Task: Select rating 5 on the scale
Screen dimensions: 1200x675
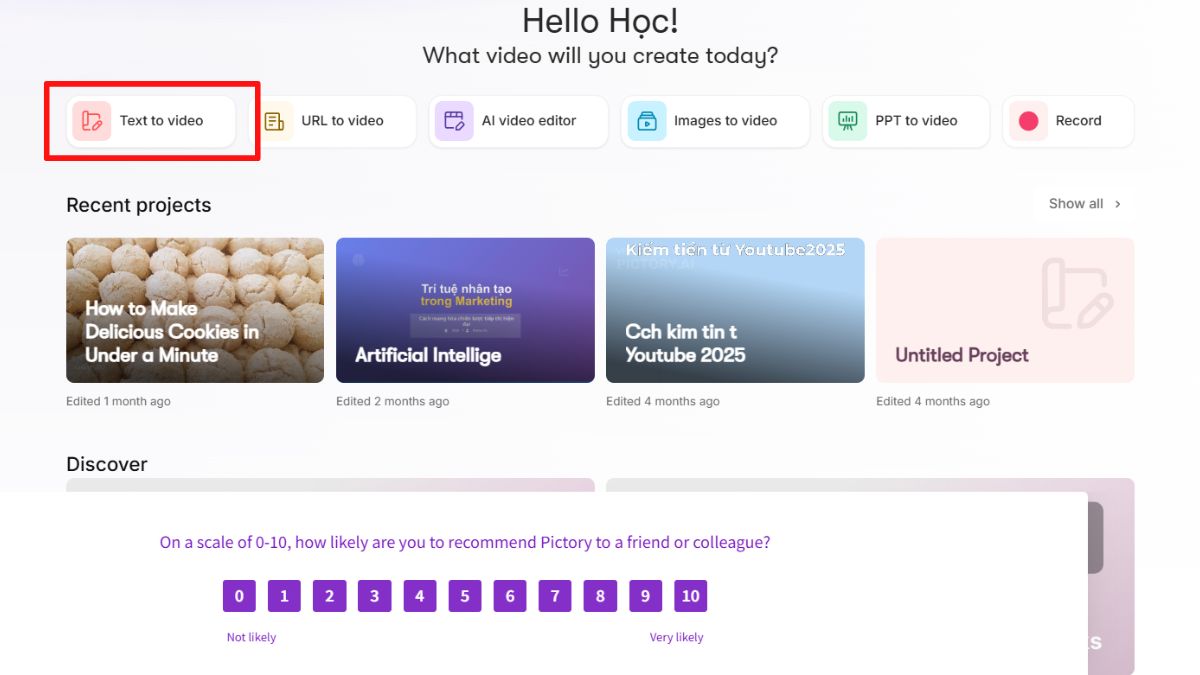Action: pyautogui.click(x=465, y=596)
